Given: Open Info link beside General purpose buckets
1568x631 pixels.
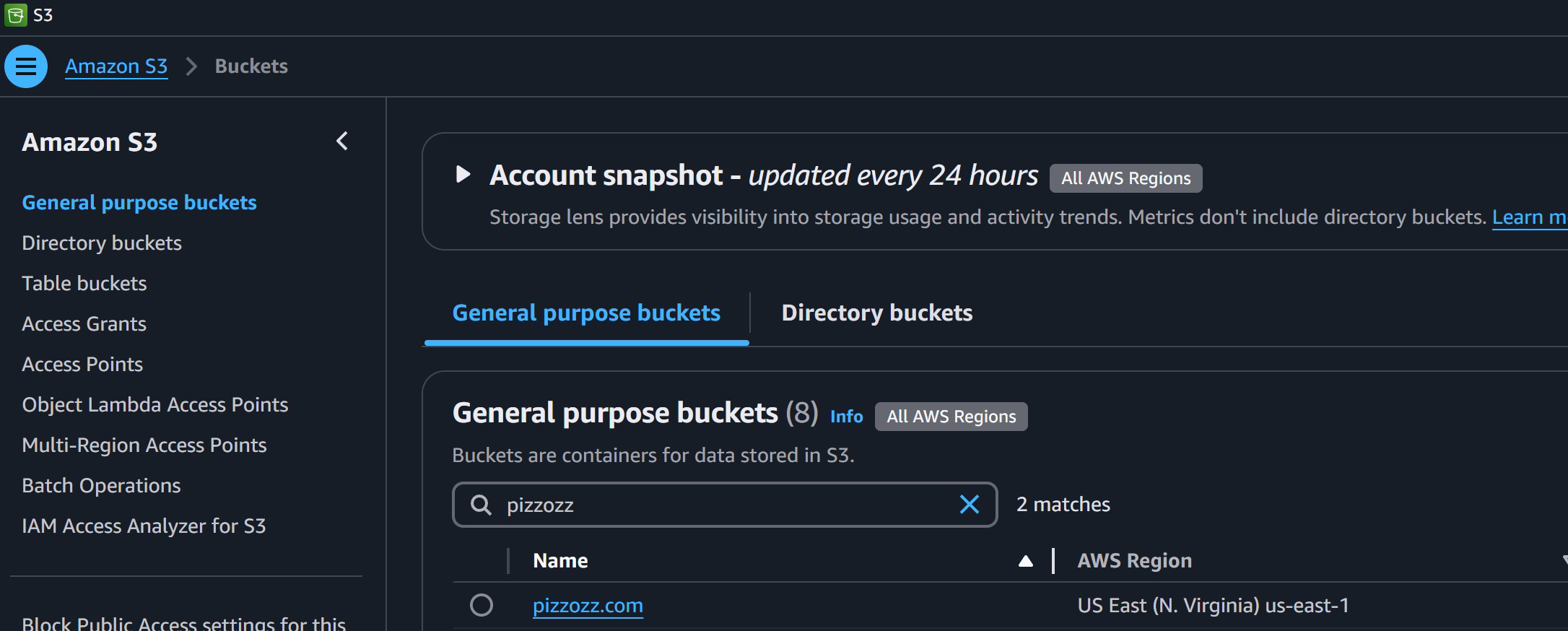Looking at the screenshot, I should click(846, 417).
